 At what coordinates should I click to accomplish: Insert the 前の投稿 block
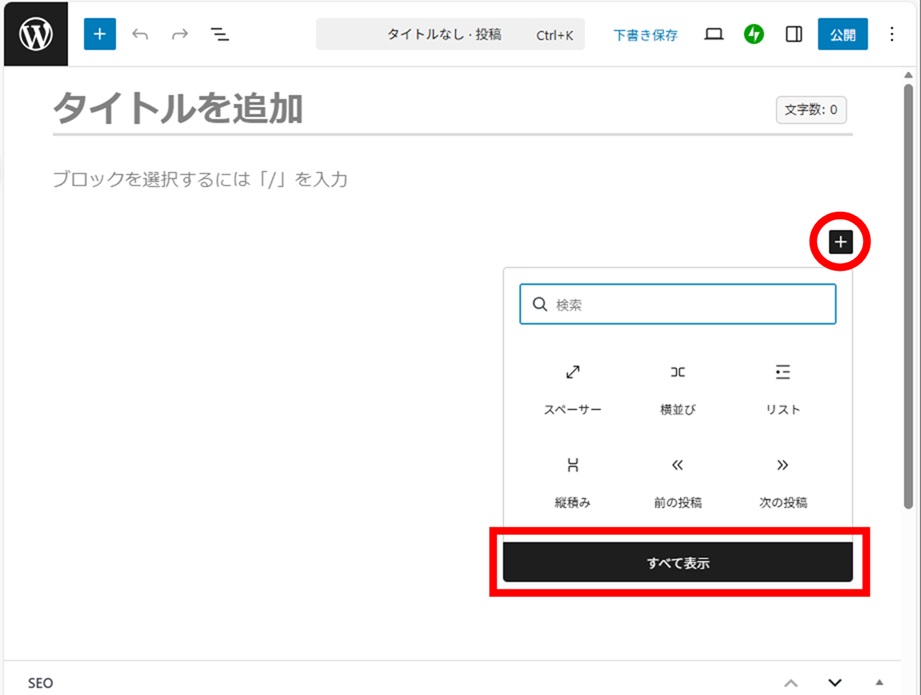point(678,481)
